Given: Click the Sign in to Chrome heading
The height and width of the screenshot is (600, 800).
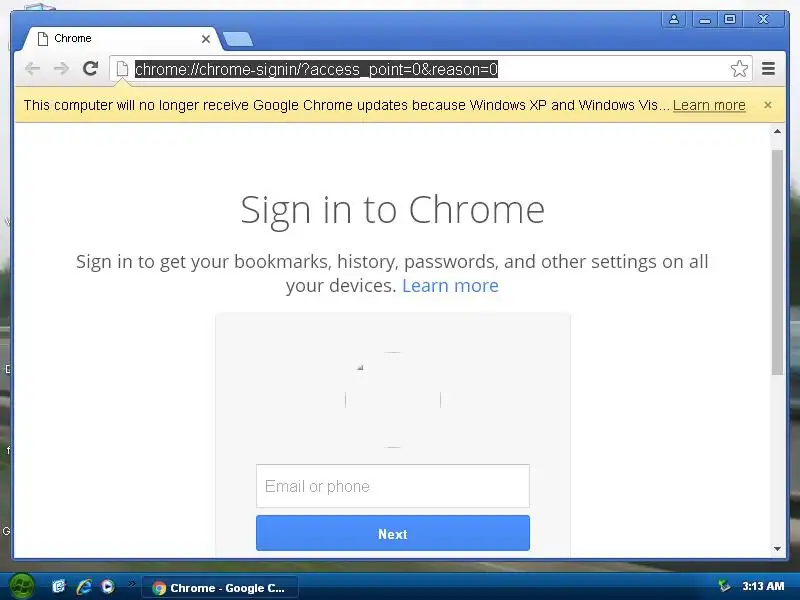Looking at the screenshot, I should (392, 210).
